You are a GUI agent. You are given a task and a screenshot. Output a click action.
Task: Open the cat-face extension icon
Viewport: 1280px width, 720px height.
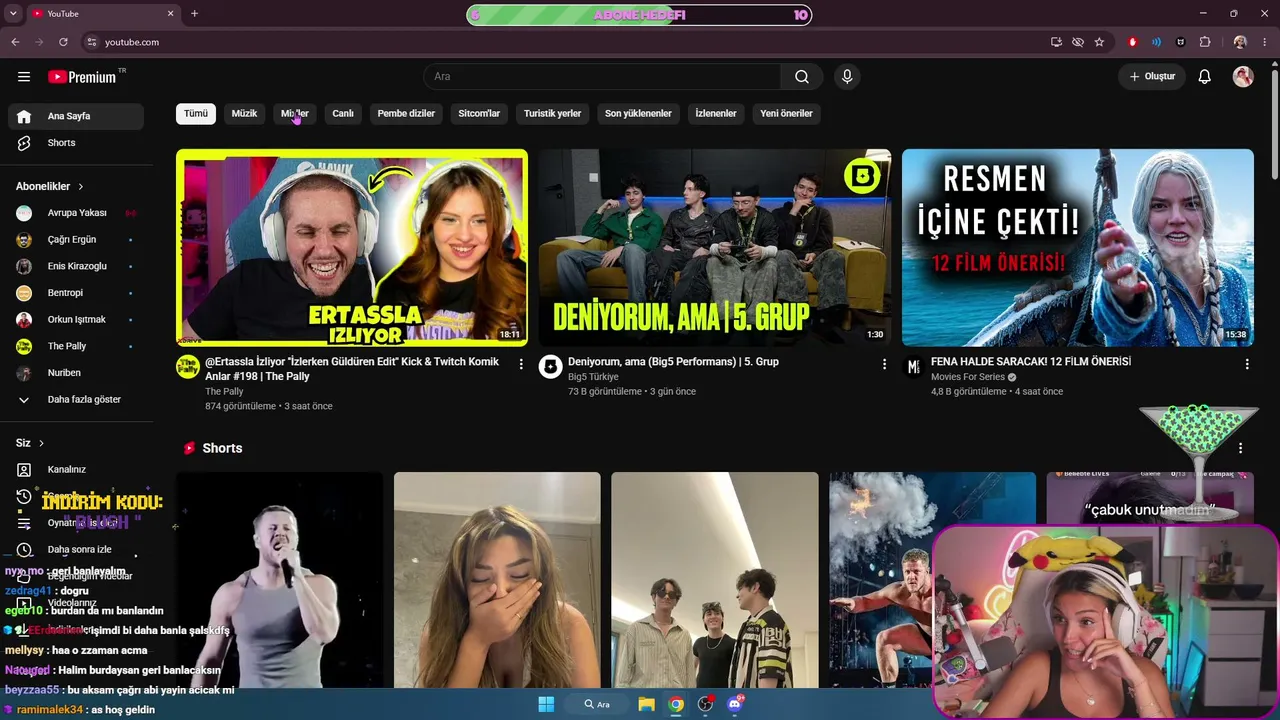pyautogui.click(x=1181, y=42)
